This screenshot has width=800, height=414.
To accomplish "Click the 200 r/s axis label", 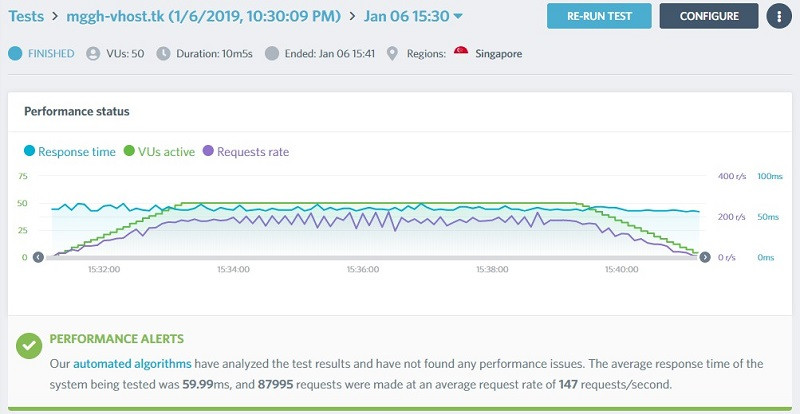I will [x=732, y=217].
